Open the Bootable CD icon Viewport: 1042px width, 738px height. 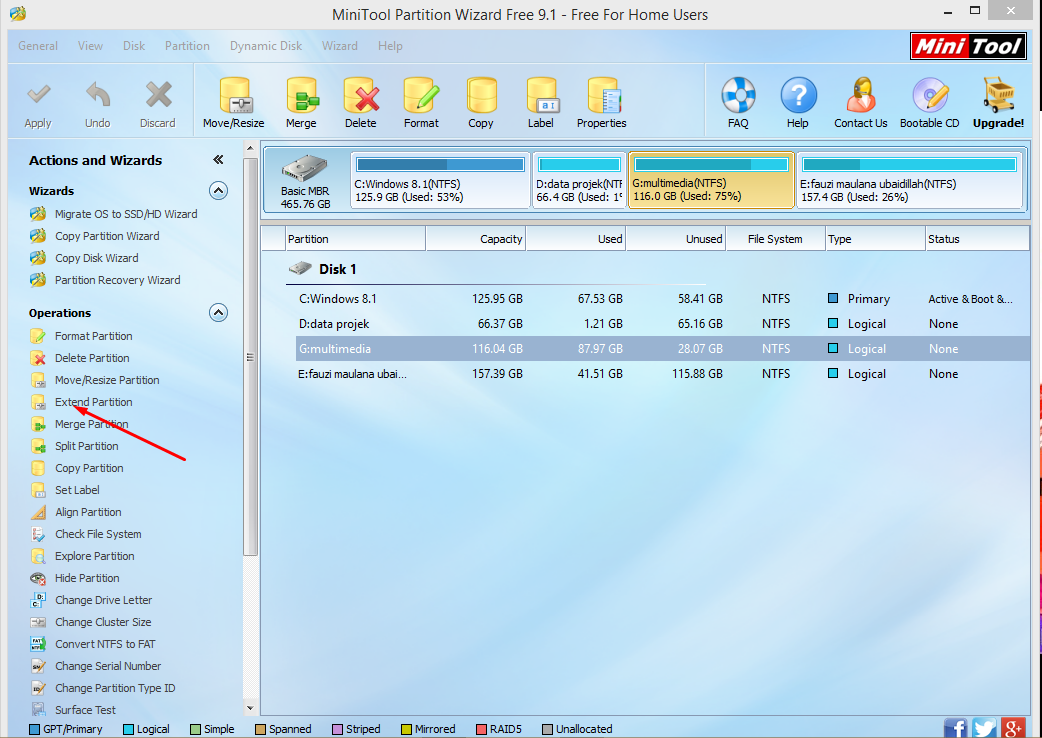pos(930,95)
